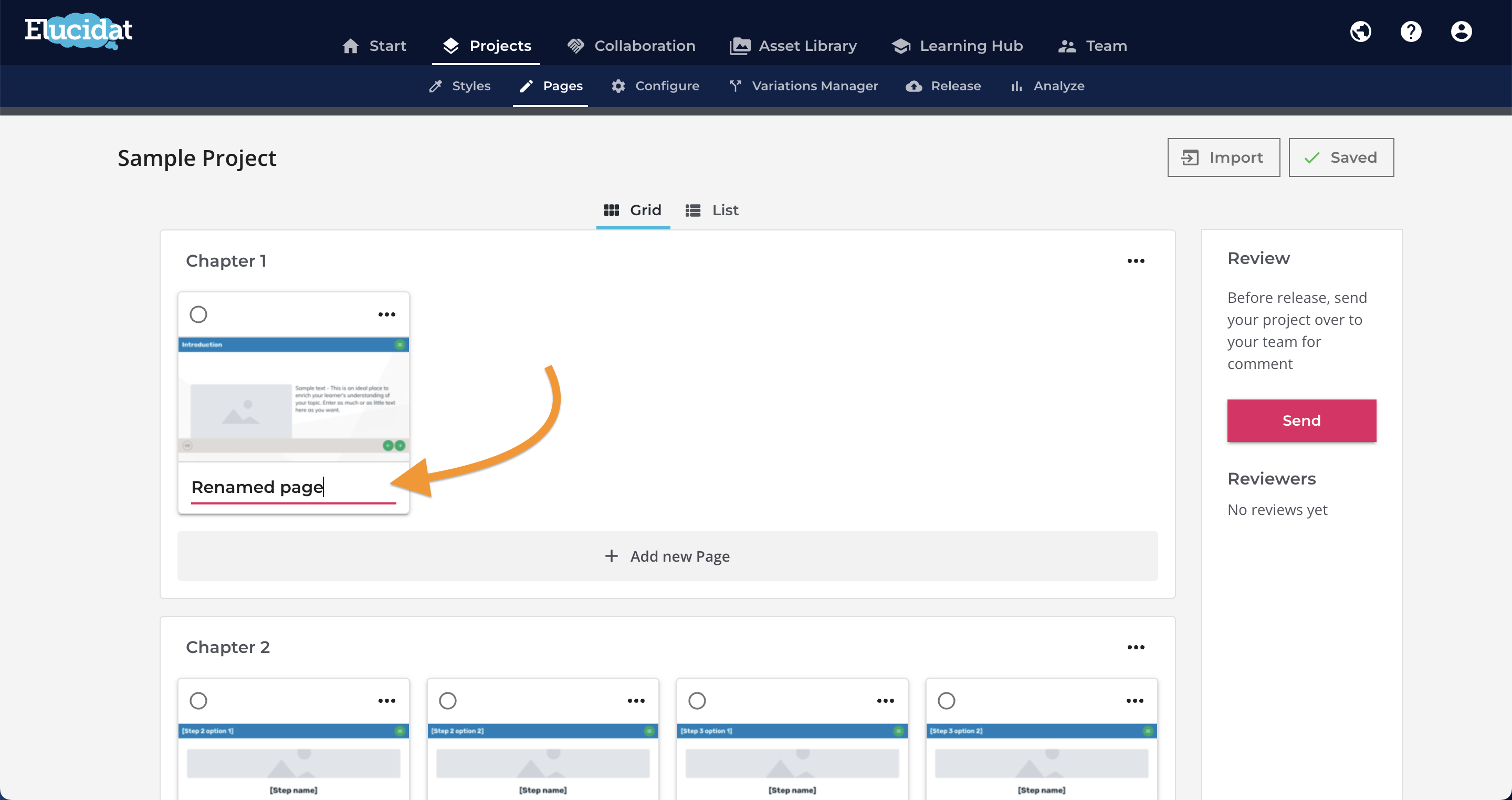1512x800 pixels.
Task: Select the Step 3 option 2 page circle
Action: [946, 701]
